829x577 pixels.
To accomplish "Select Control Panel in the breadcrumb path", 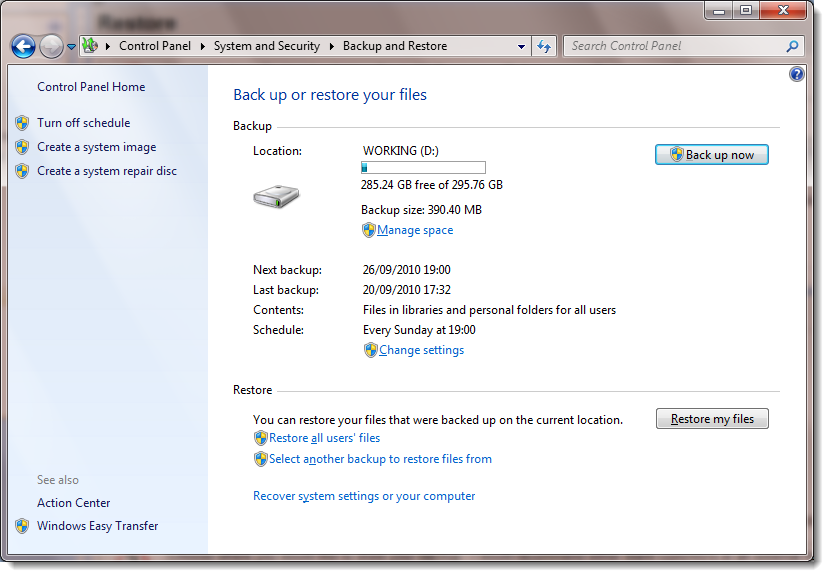I will [x=155, y=46].
